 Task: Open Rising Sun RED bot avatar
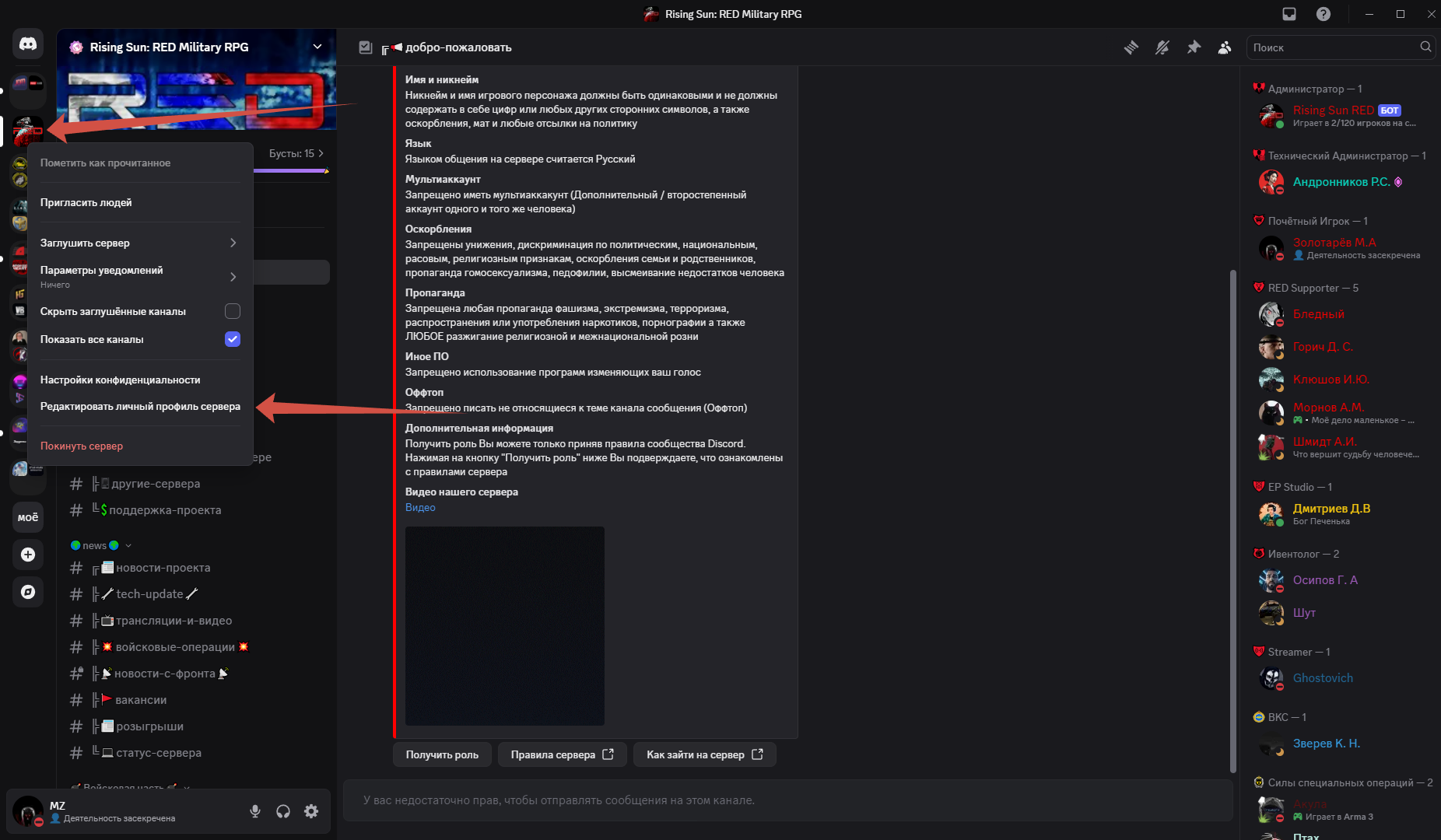(x=1271, y=116)
